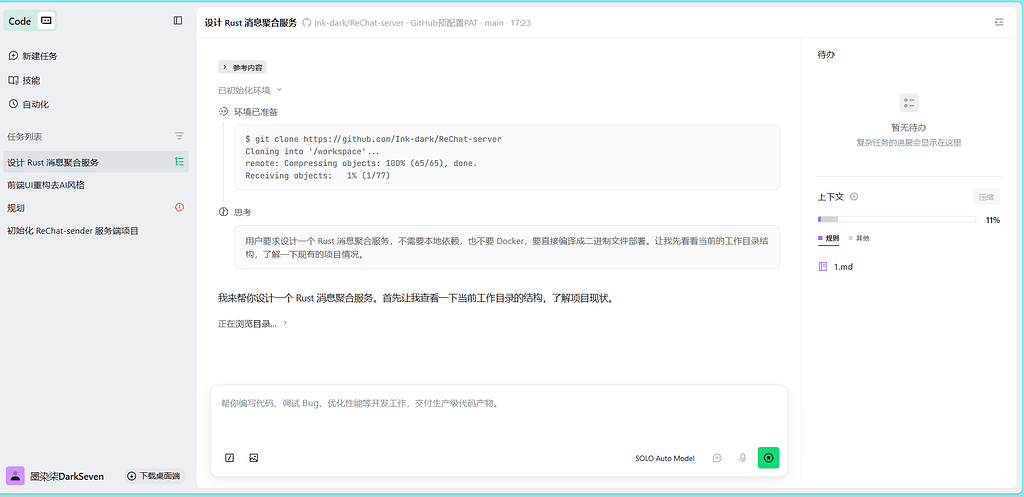
Task: Click the thinking text block
Action: point(507,248)
